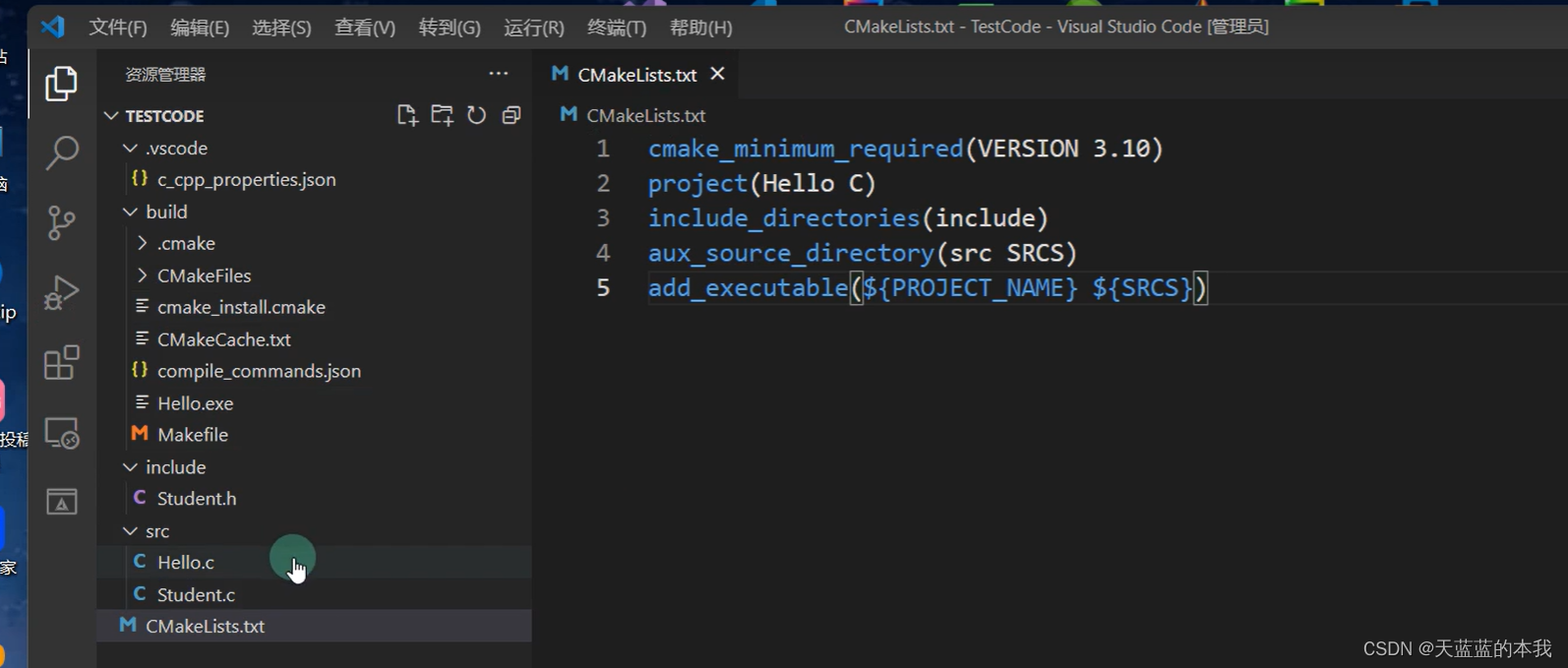This screenshot has width=1568, height=668.
Task: Collapse the include folder
Action: (x=130, y=467)
